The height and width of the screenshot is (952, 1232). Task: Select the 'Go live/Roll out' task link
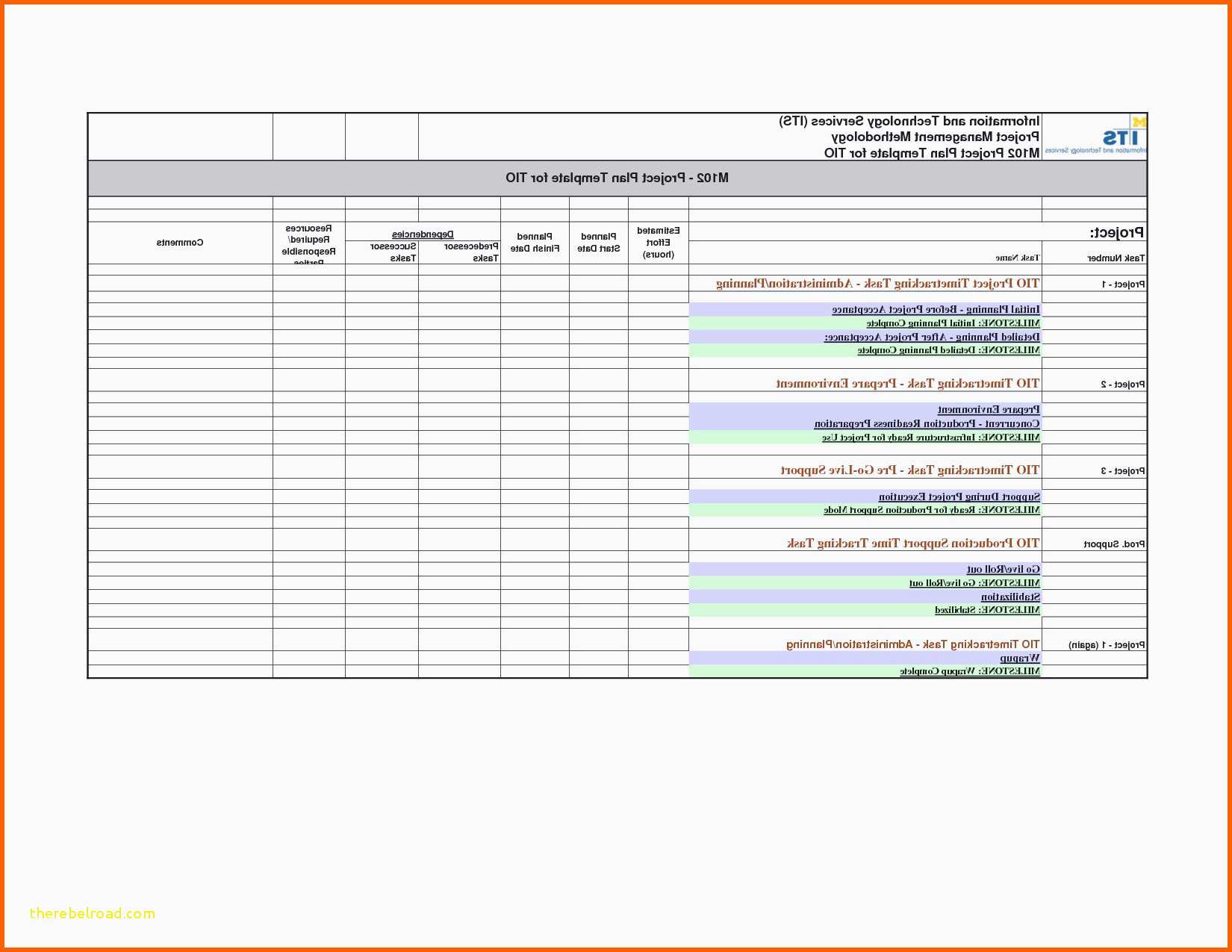pos(1003,569)
